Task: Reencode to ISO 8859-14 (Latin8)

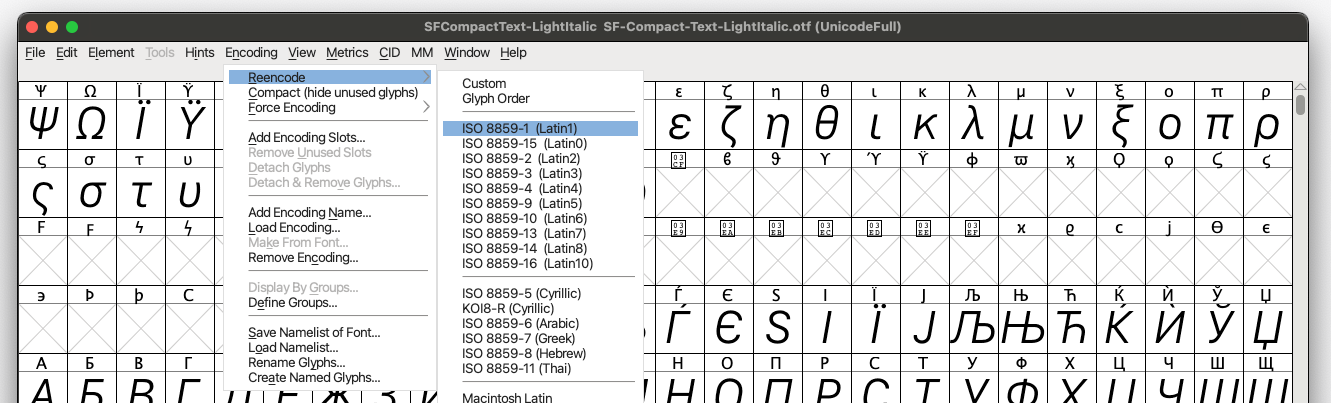Action: tap(540, 248)
